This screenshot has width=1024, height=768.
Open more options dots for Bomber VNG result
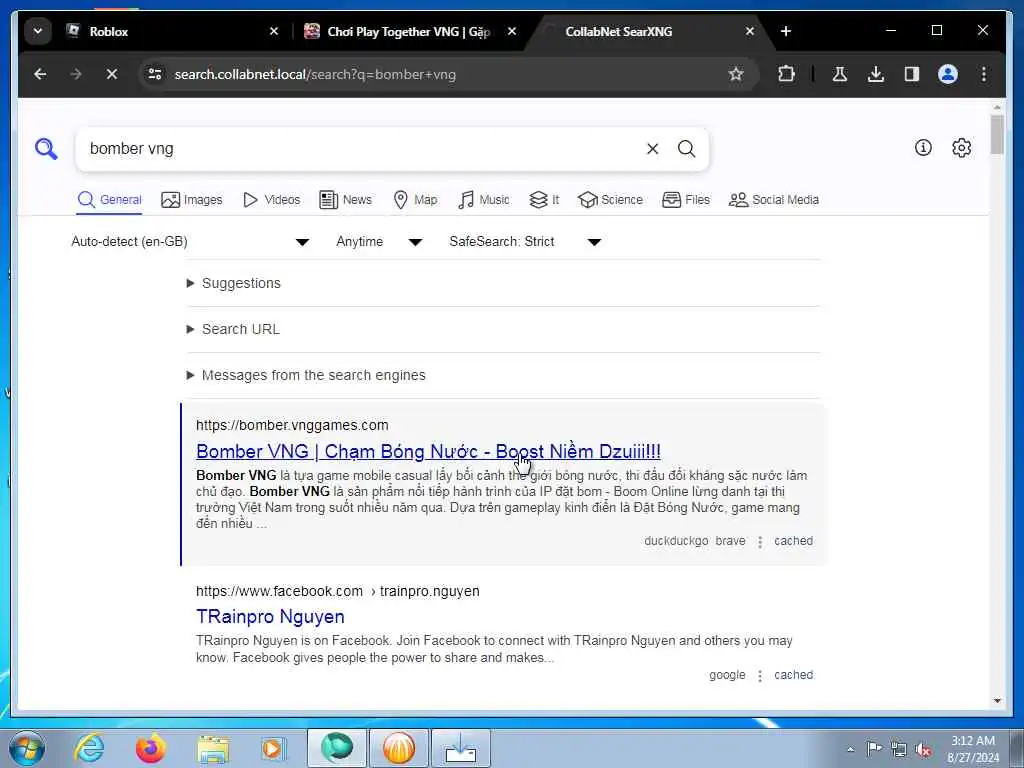760,542
